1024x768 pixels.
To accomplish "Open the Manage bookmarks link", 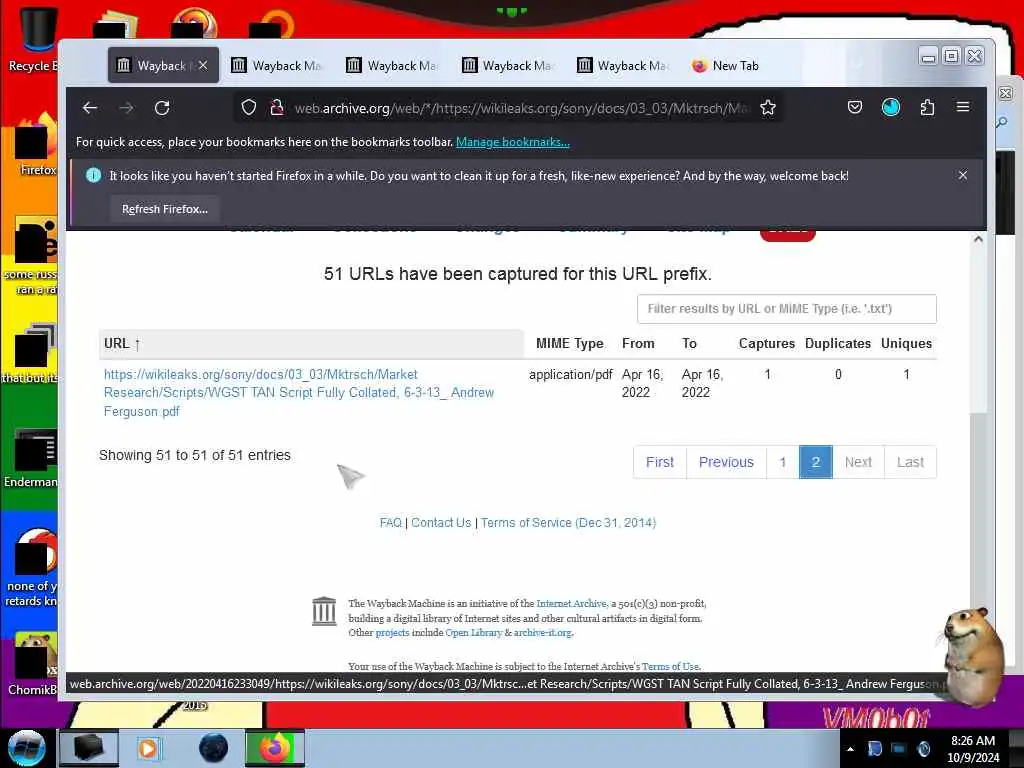I will click(513, 142).
